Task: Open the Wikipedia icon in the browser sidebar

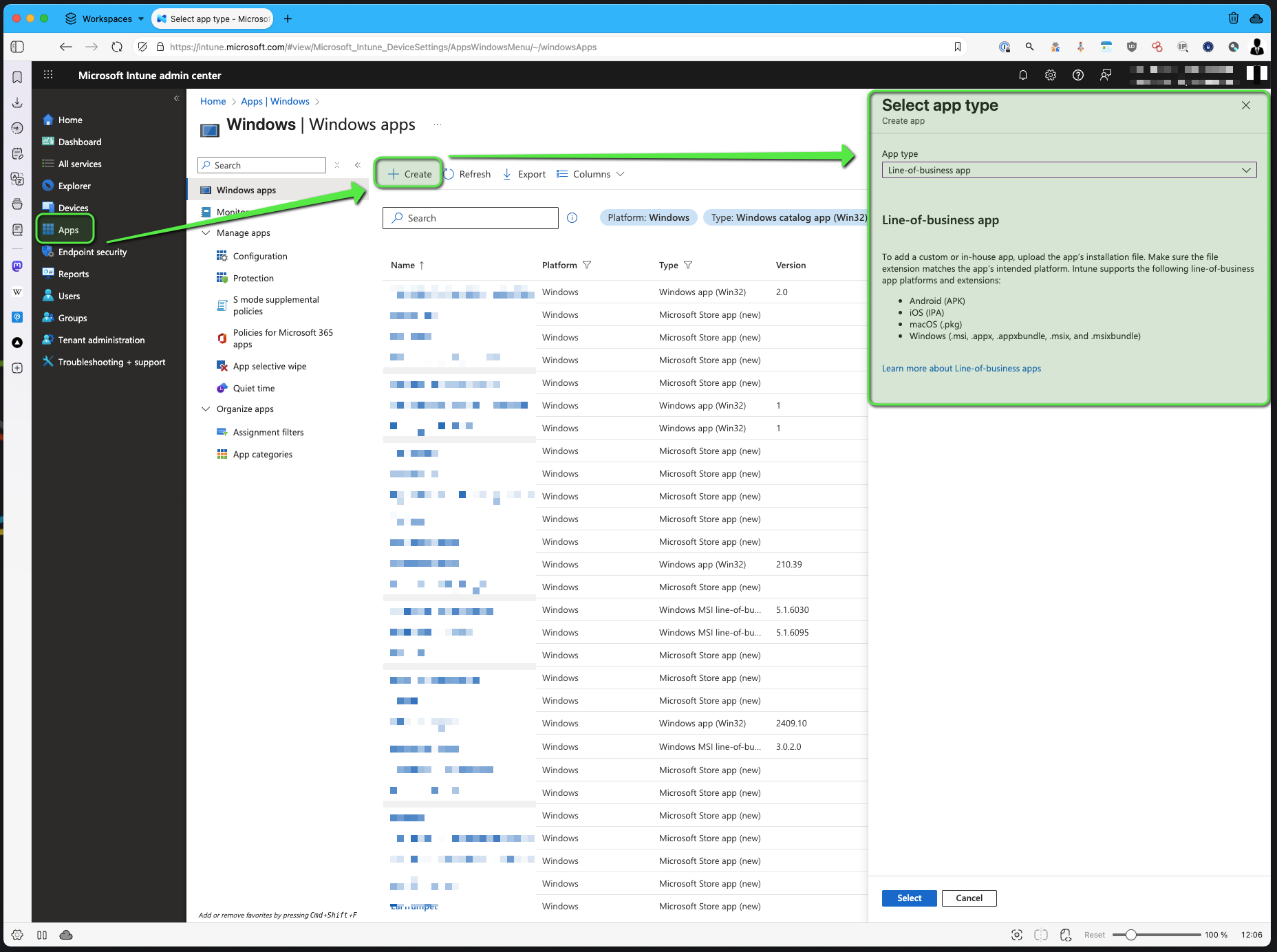Action: pyautogui.click(x=17, y=292)
